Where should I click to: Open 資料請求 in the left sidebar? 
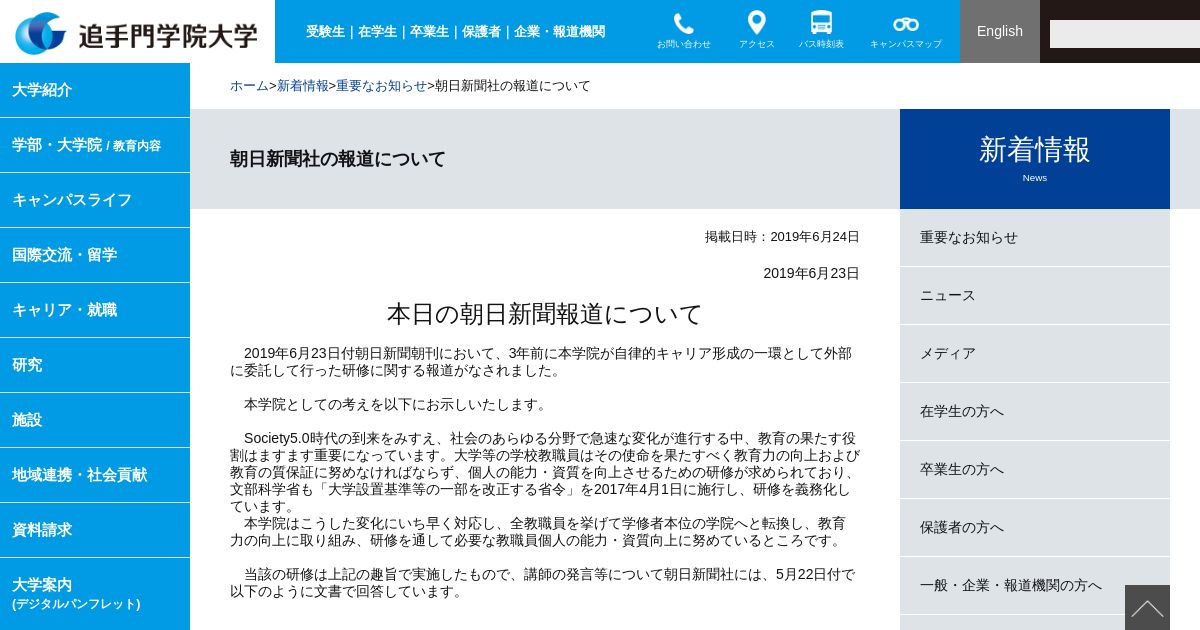coord(95,530)
